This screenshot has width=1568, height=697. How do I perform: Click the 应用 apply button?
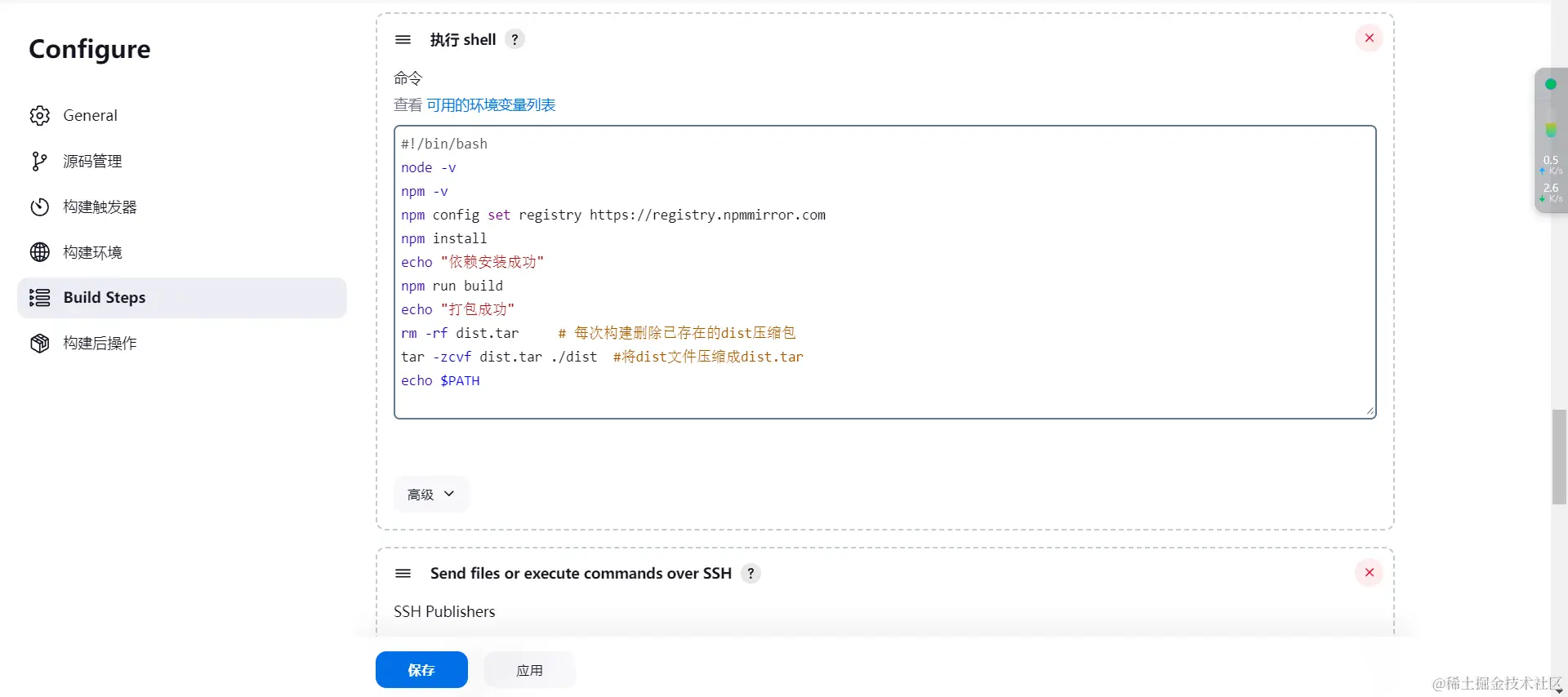[530, 670]
